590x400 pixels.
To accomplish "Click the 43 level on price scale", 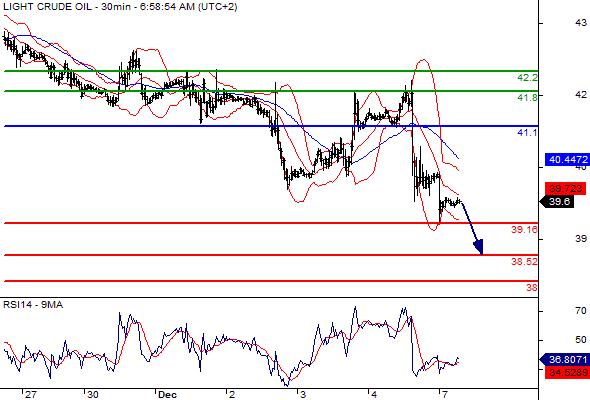I will point(581,23).
